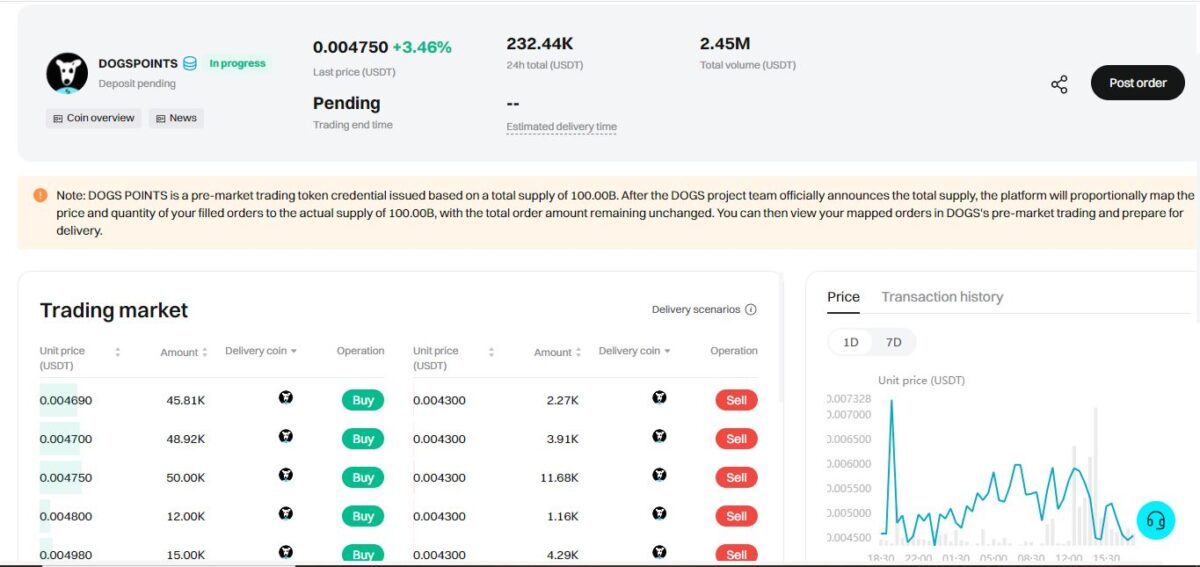Select the Price tab
The image size is (1200, 567).
tap(843, 297)
